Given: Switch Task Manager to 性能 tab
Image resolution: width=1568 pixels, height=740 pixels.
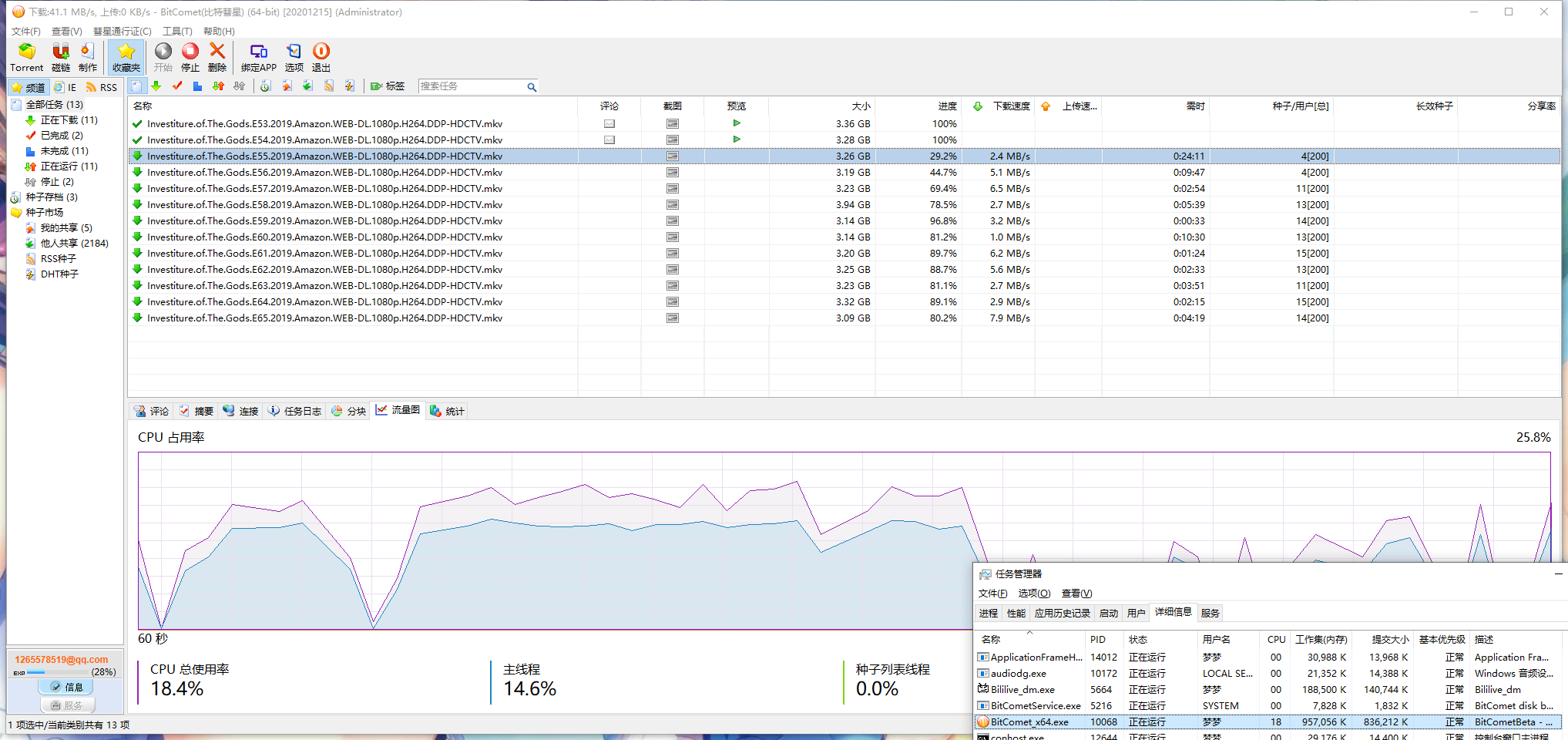Looking at the screenshot, I should [x=1016, y=613].
